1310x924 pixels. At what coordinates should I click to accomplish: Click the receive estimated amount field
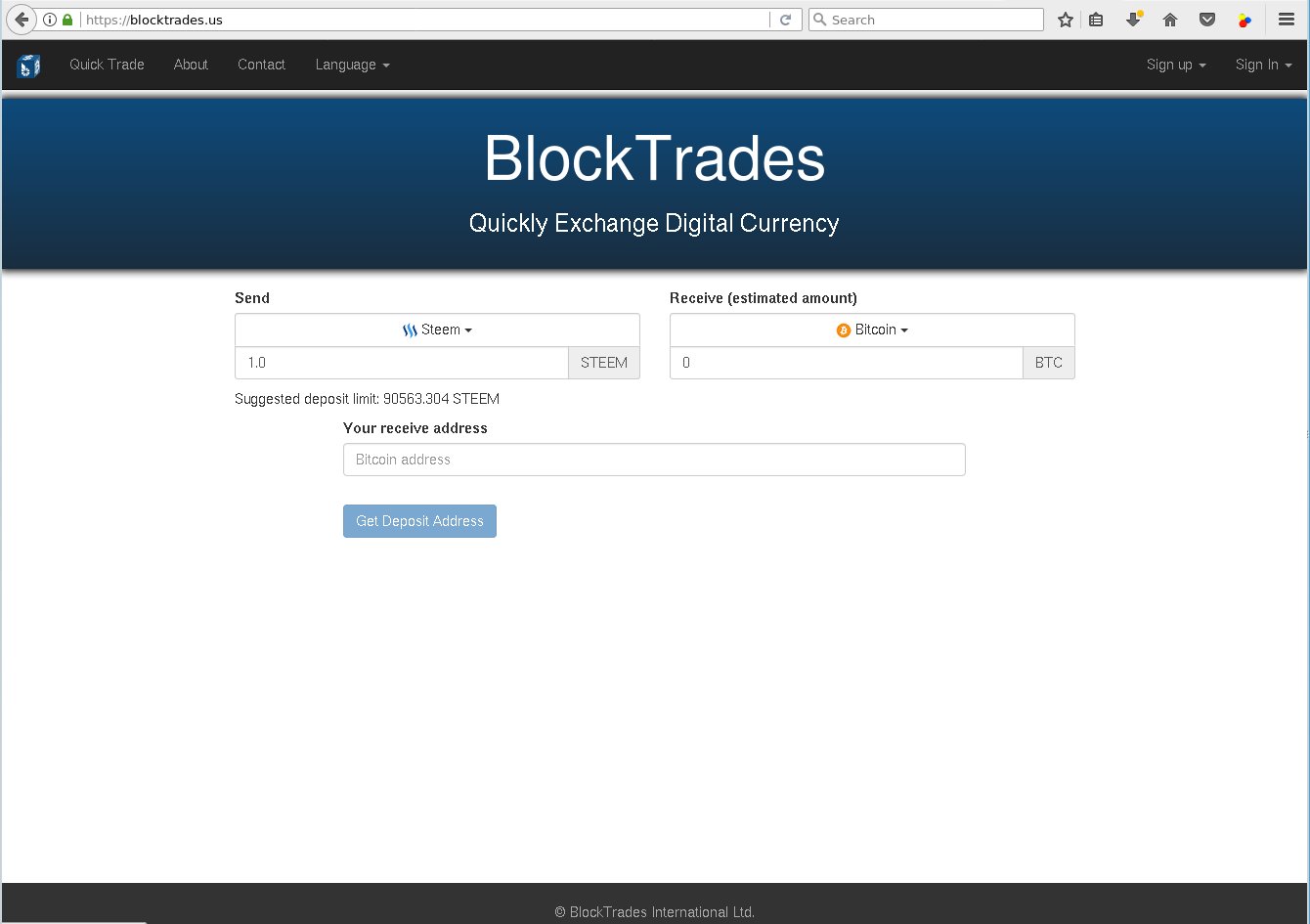click(847, 363)
